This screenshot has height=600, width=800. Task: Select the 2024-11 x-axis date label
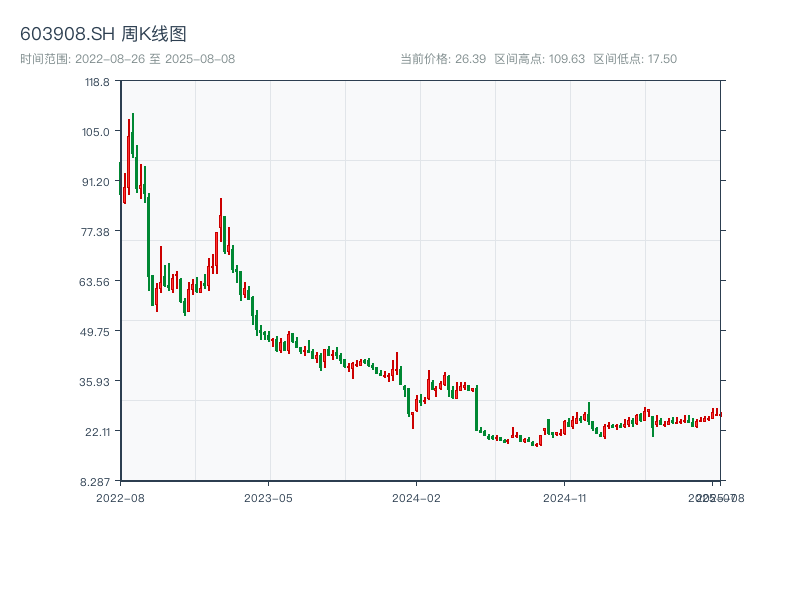click(x=564, y=497)
